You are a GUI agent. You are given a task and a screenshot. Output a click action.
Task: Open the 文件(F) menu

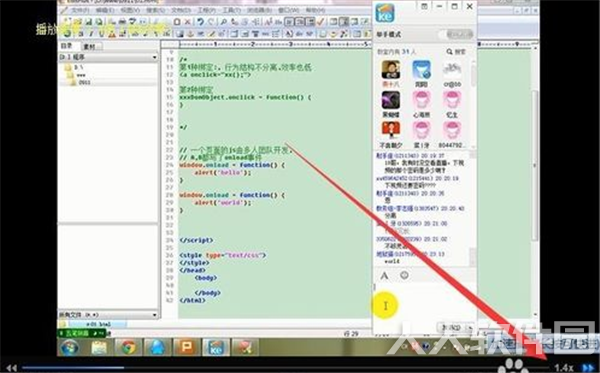[x=80, y=10]
